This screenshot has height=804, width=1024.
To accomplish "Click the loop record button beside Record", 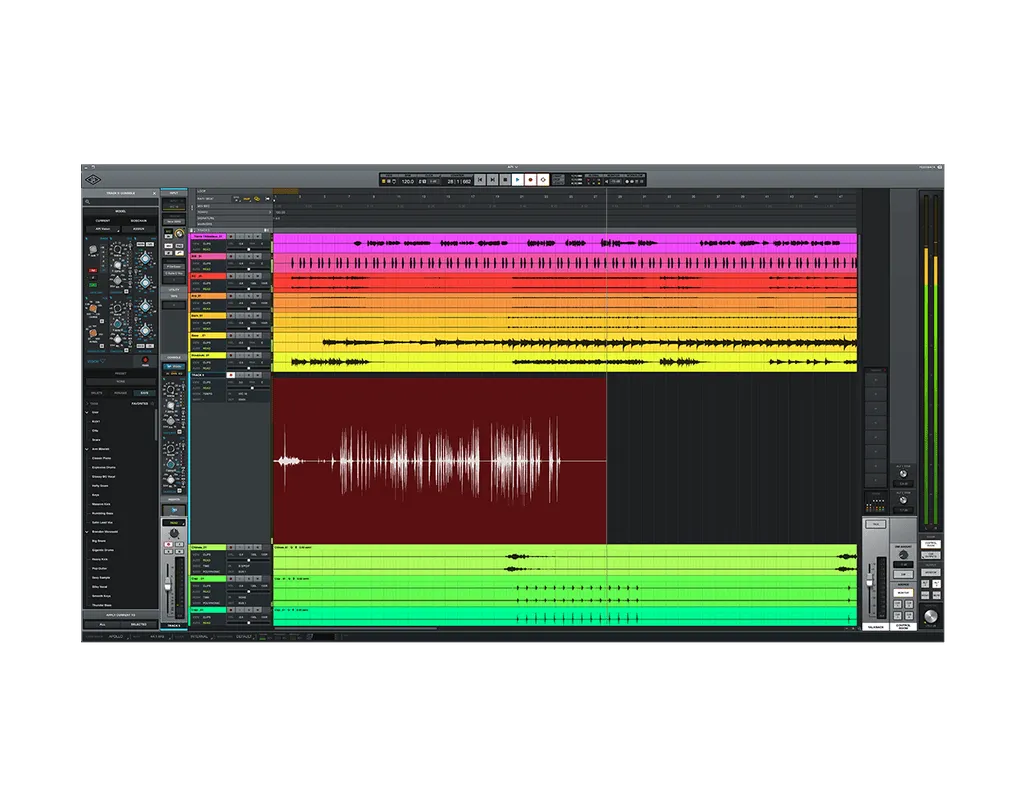I will [543, 180].
